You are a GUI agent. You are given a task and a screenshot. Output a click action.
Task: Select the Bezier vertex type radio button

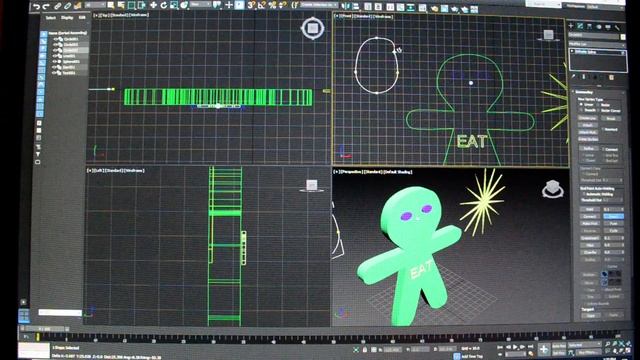[x=598, y=105]
